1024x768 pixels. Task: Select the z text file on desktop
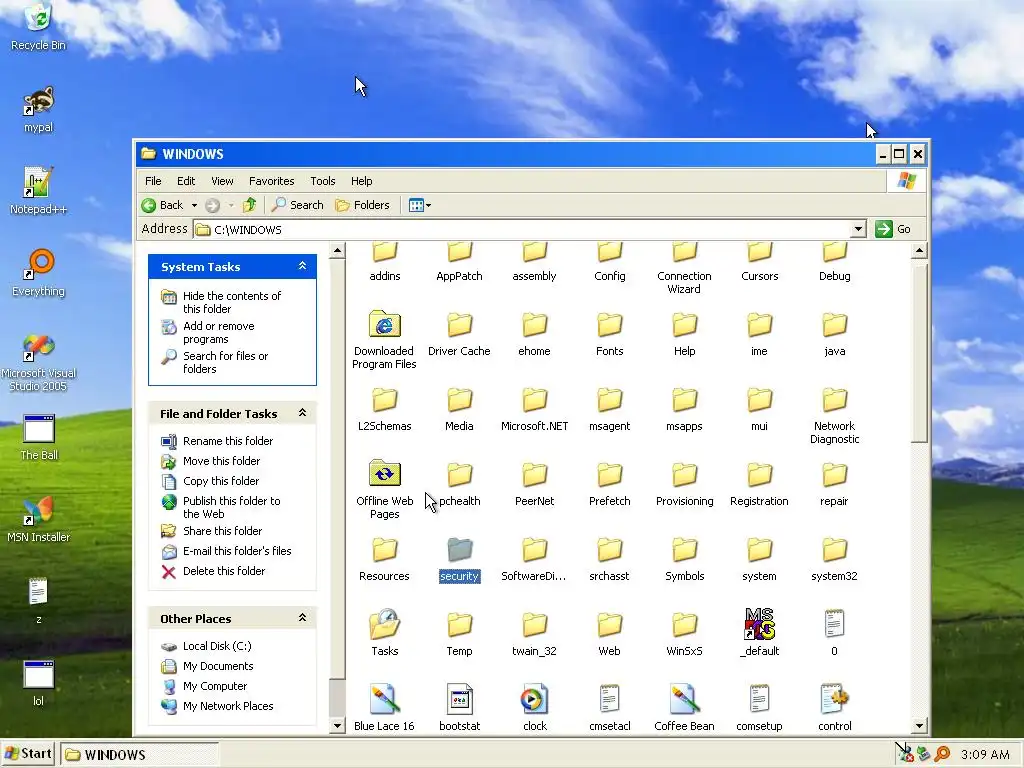point(39,601)
